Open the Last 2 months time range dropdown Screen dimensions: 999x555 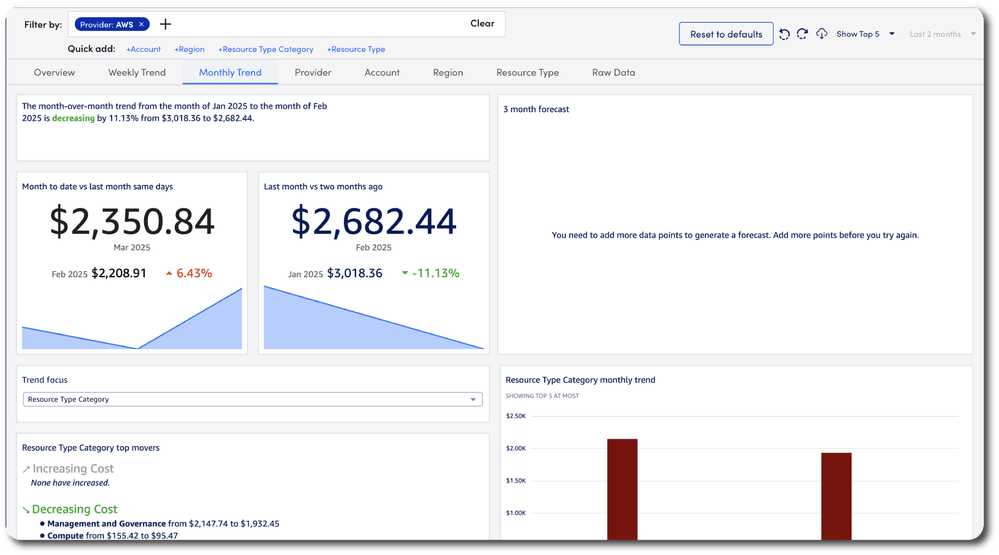(x=942, y=34)
